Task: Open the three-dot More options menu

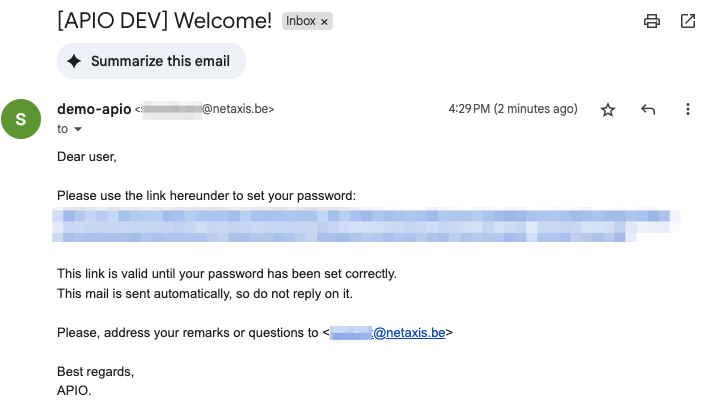Action: pyautogui.click(x=688, y=109)
